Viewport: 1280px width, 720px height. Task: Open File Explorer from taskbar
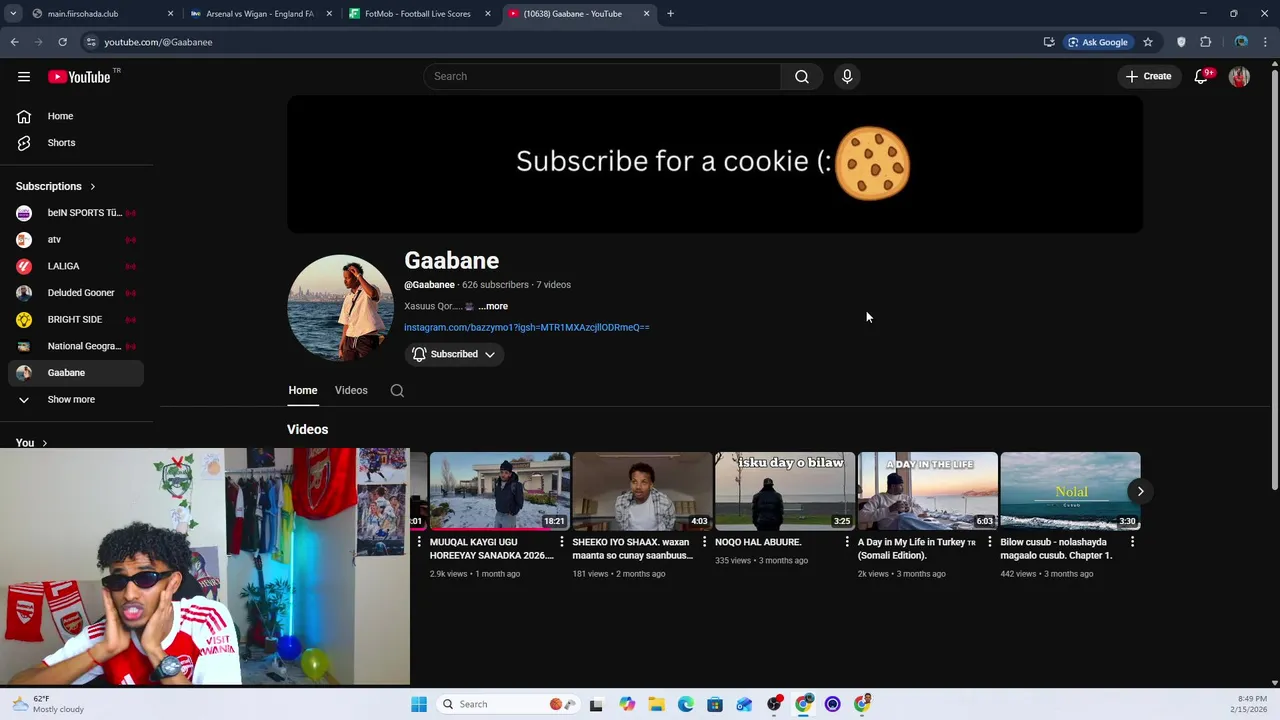point(656,704)
